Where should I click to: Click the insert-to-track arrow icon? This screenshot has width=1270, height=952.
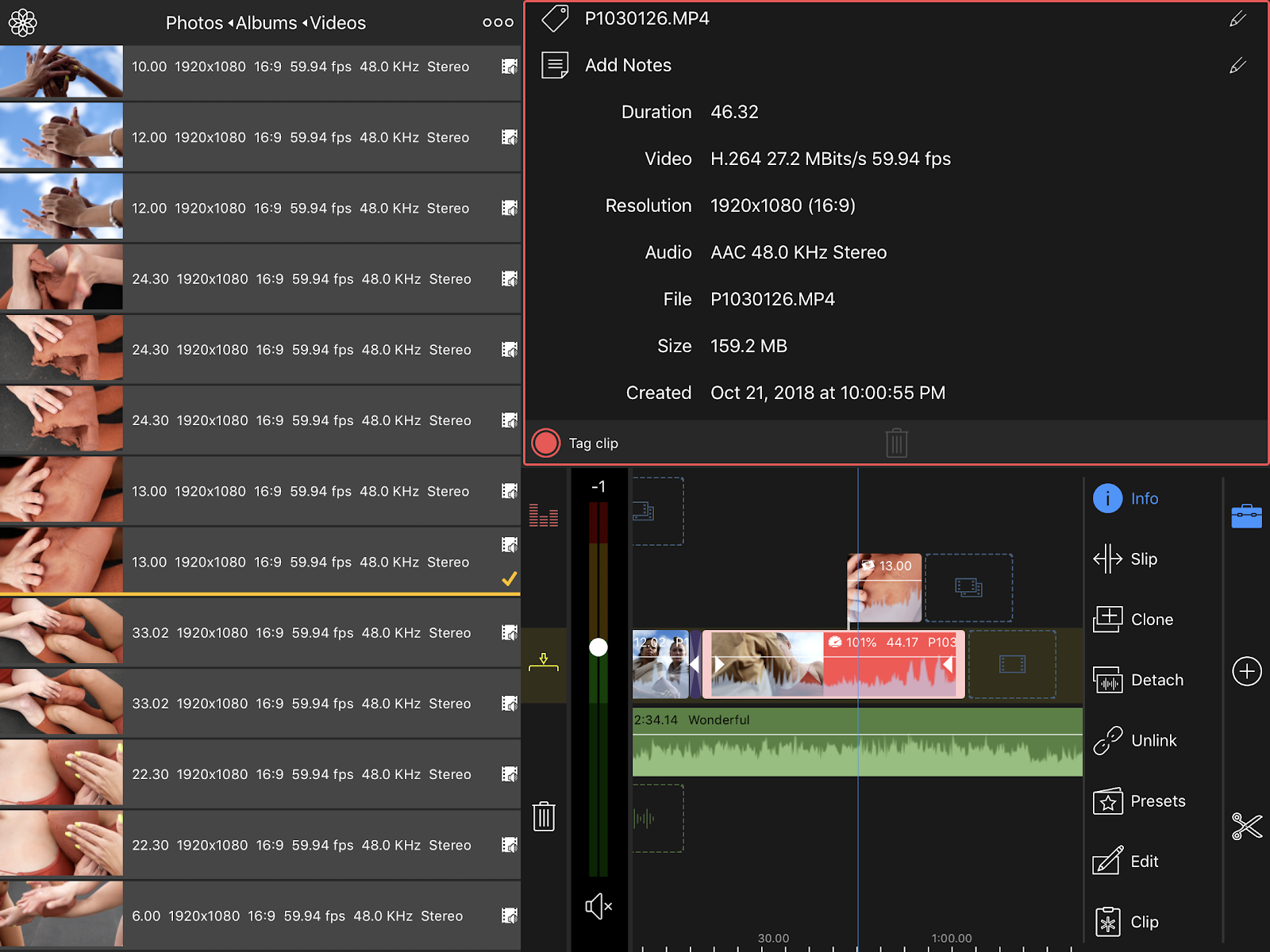544,662
